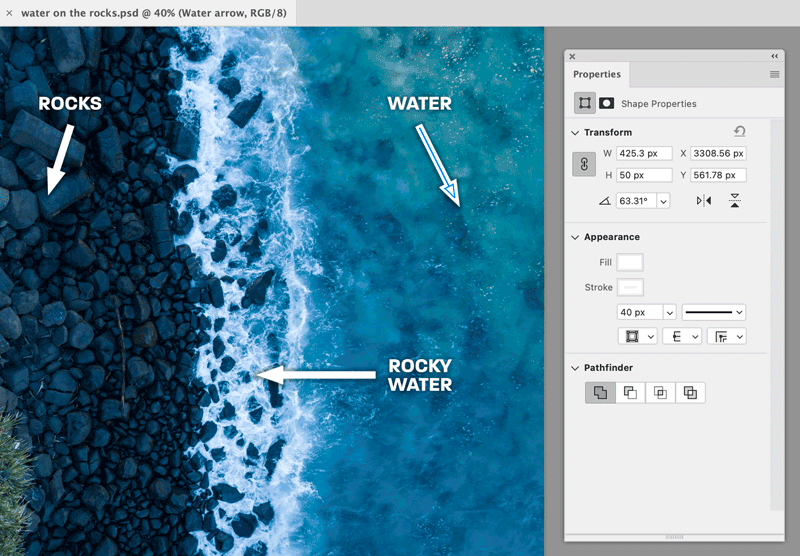This screenshot has height=556, width=800.
Task: Edit the Y position field
Action: 718,175
